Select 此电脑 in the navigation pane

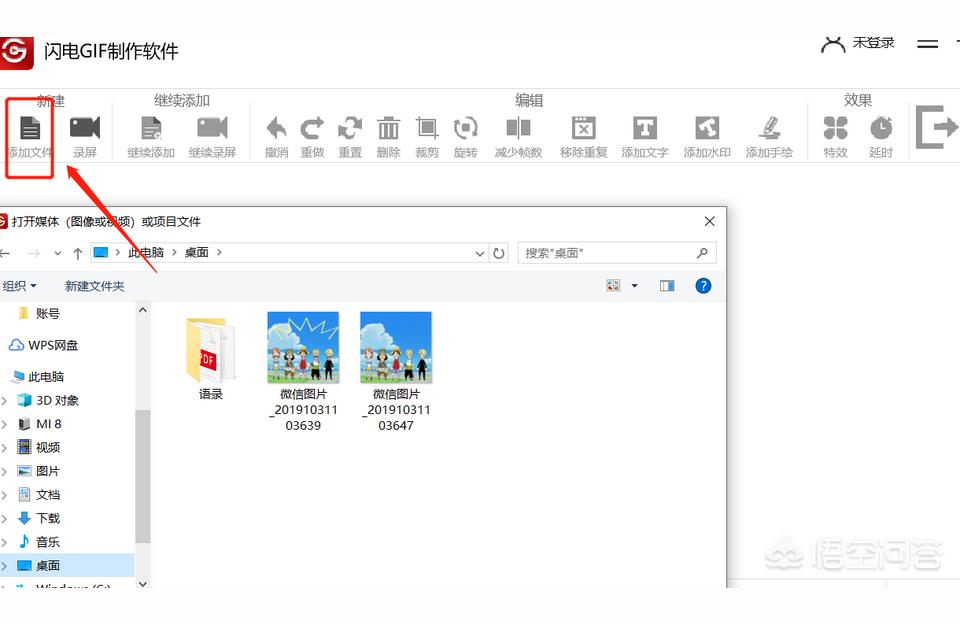click(x=45, y=377)
